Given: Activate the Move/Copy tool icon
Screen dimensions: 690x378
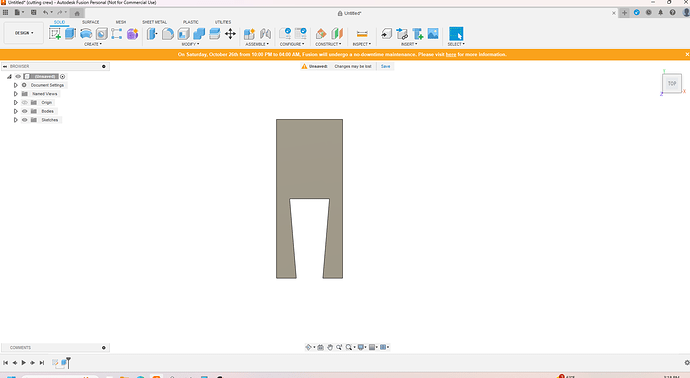Looking at the screenshot, I should point(230,33).
